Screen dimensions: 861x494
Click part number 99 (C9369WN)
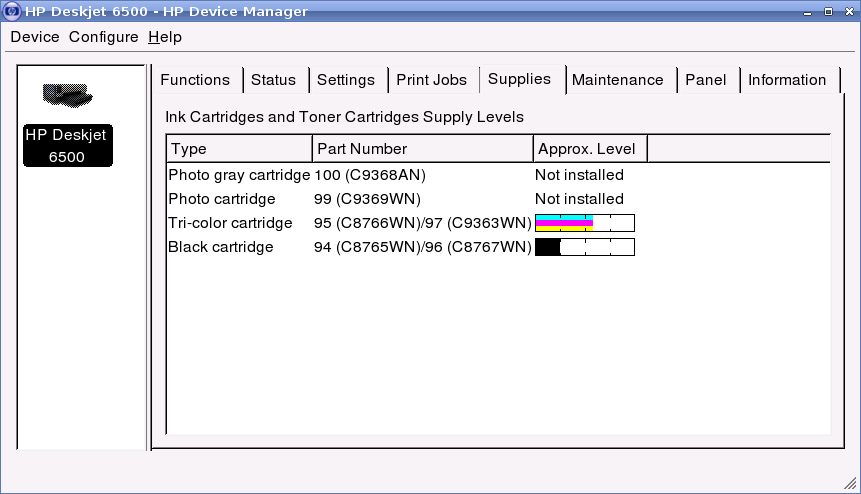(367, 199)
